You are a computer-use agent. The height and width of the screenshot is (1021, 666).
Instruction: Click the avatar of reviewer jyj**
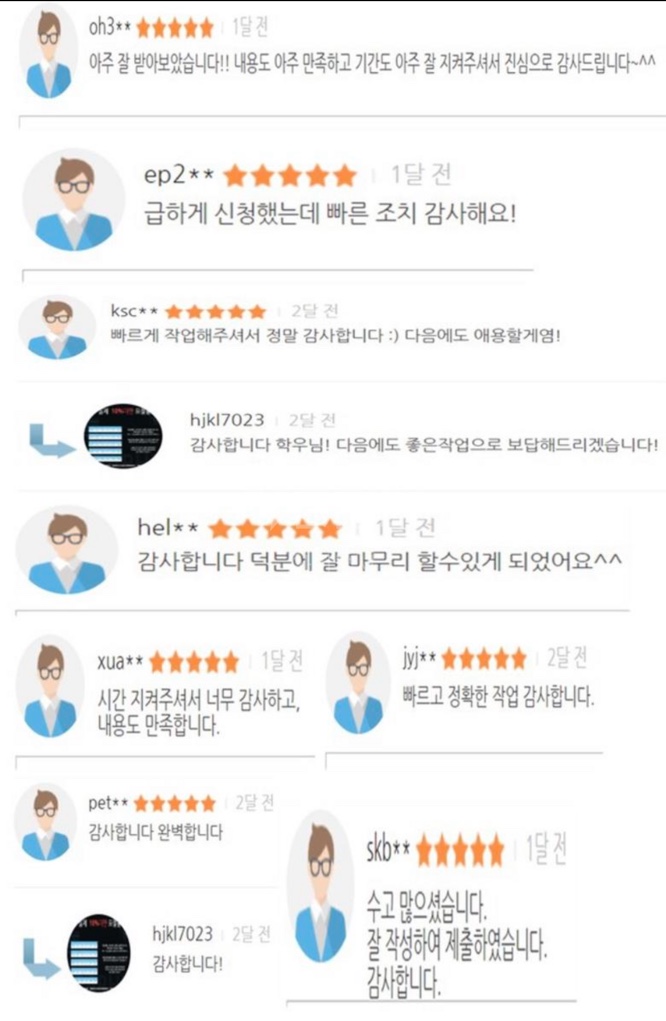pyautogui.click(x=358, y=685)
